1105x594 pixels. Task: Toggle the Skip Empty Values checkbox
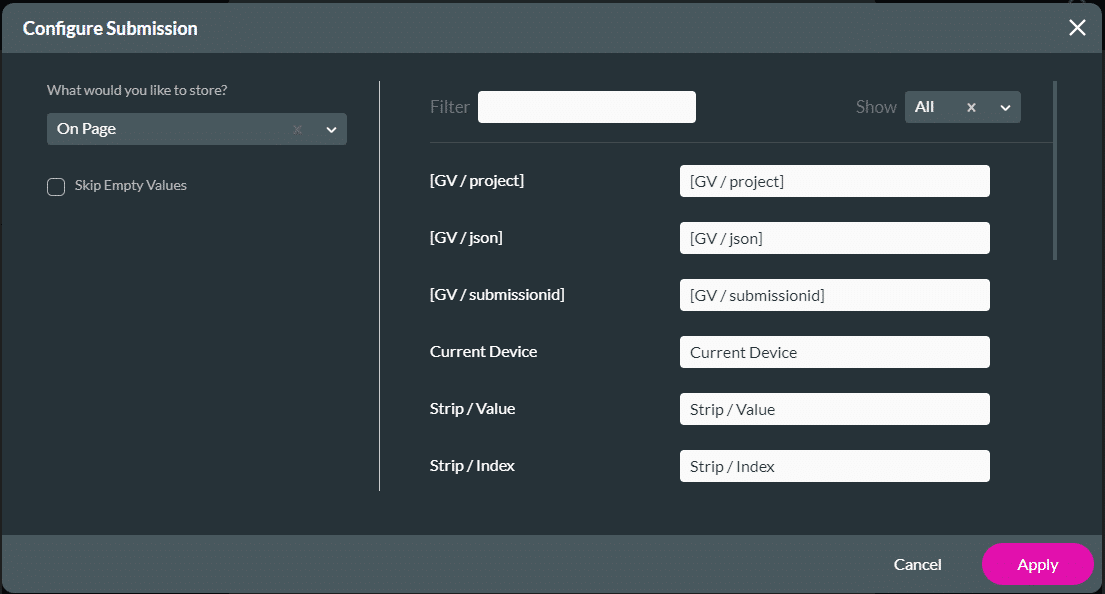tap(56, 187)
